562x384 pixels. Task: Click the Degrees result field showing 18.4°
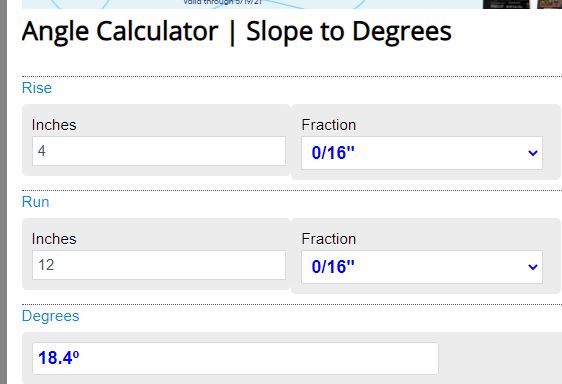(235, 359)
